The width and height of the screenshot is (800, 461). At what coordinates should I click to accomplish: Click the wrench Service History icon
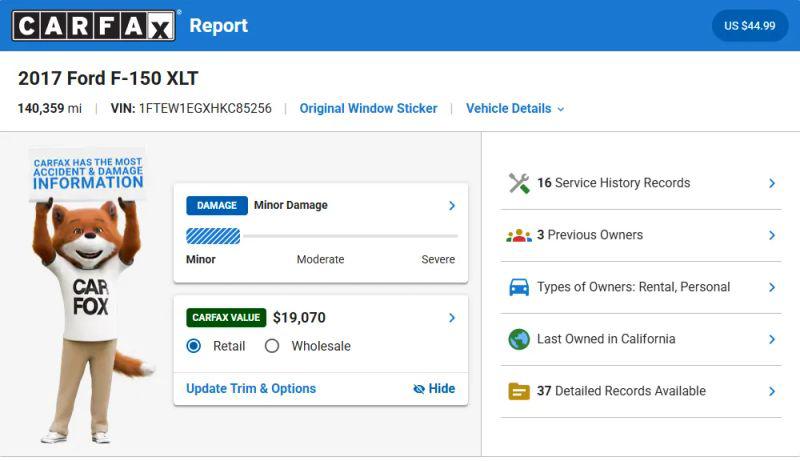pyautogui.click(x=519, y=183)
